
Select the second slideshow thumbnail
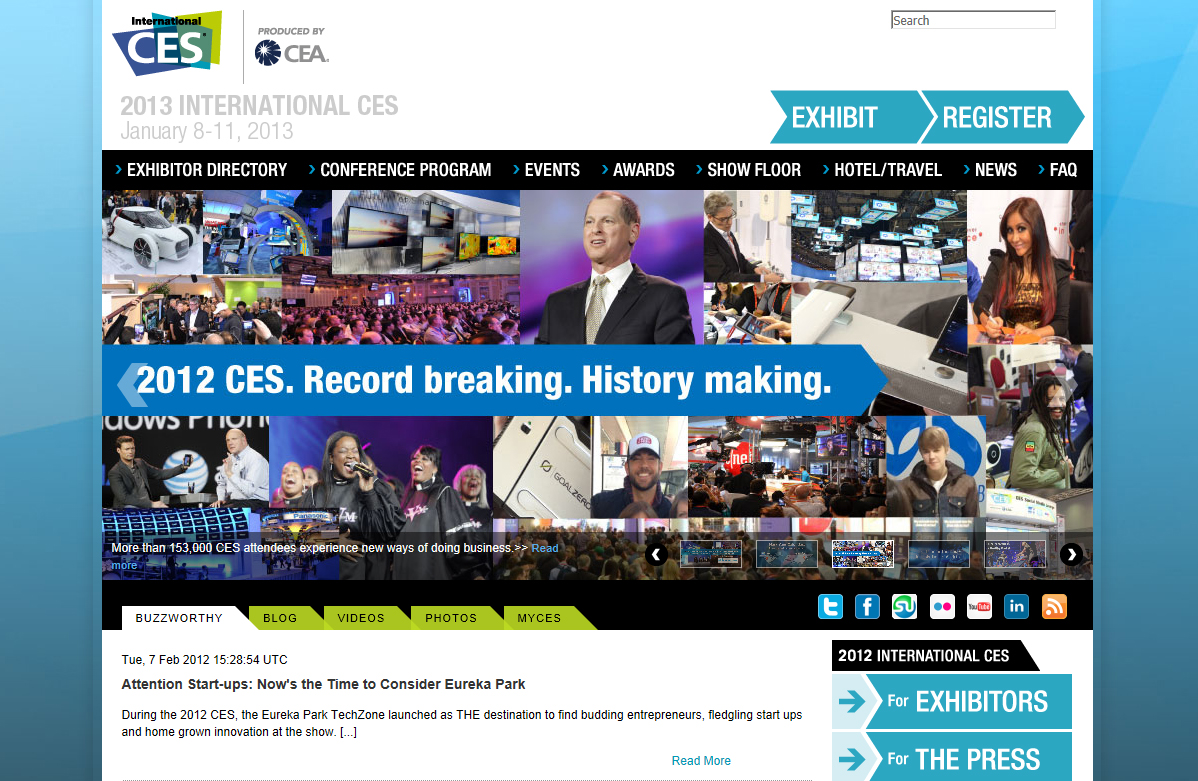(787, 554)
